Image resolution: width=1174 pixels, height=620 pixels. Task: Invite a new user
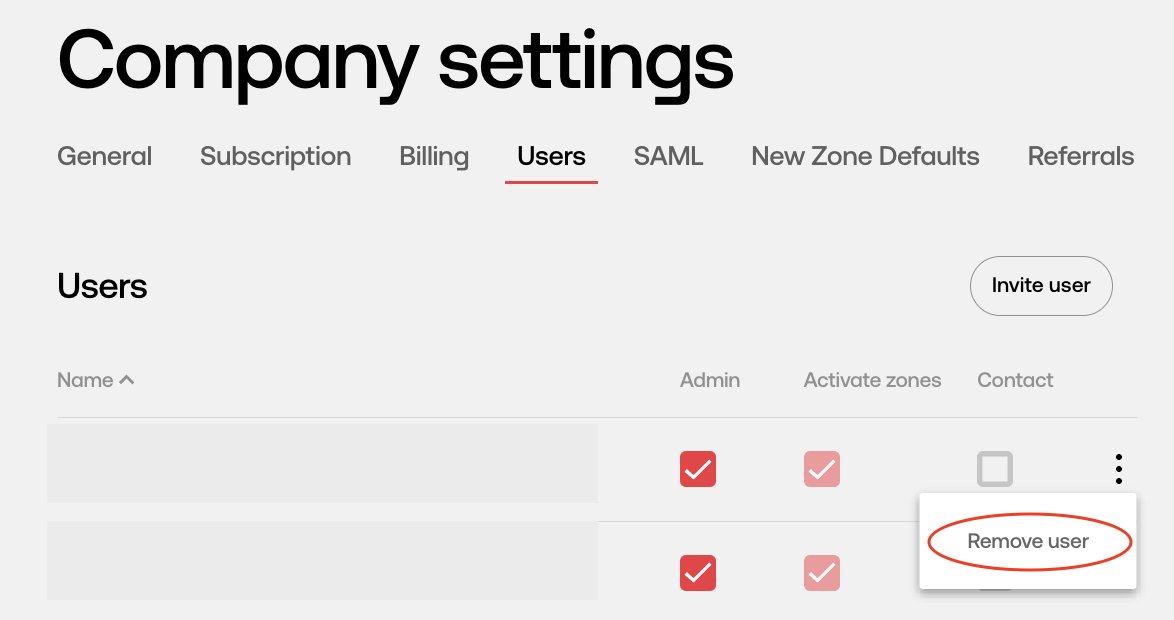pos(1041,285)
